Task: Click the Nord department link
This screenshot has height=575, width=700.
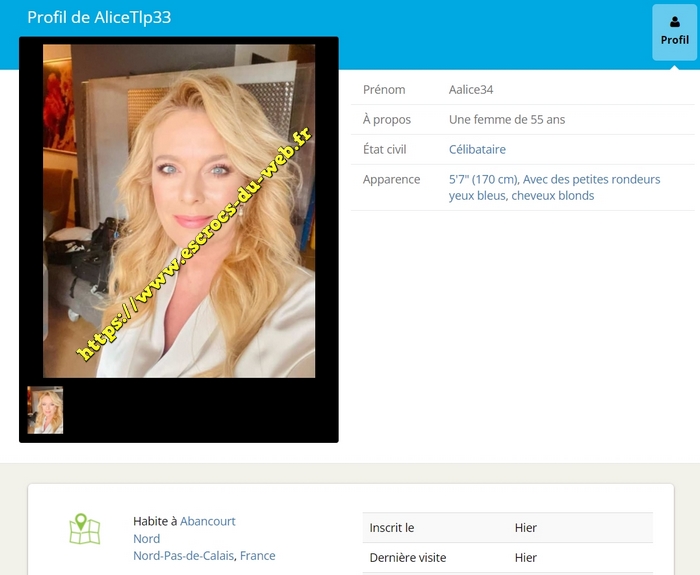Action: coord(146,539)
